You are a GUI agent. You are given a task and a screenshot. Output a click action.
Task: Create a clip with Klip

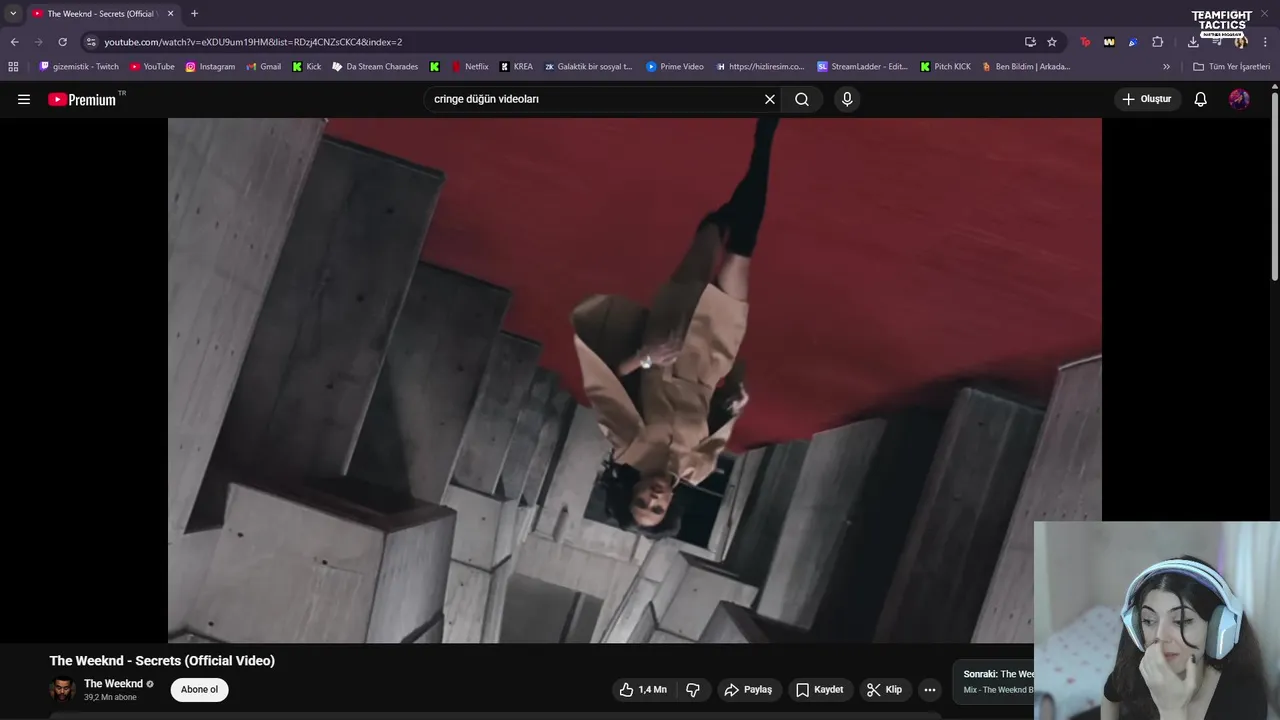[x=885, y=690]
